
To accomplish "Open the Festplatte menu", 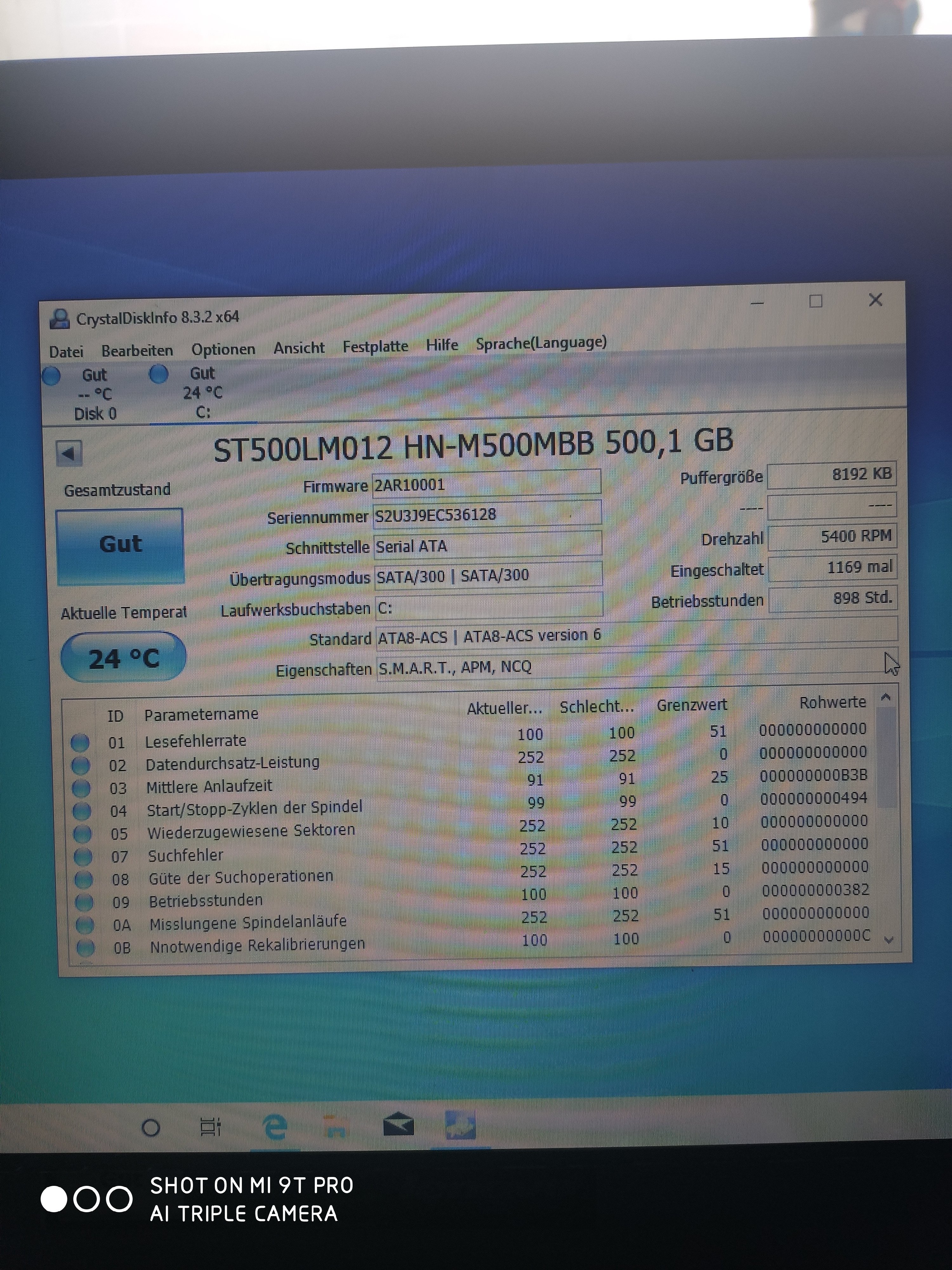I will point(375,346).
